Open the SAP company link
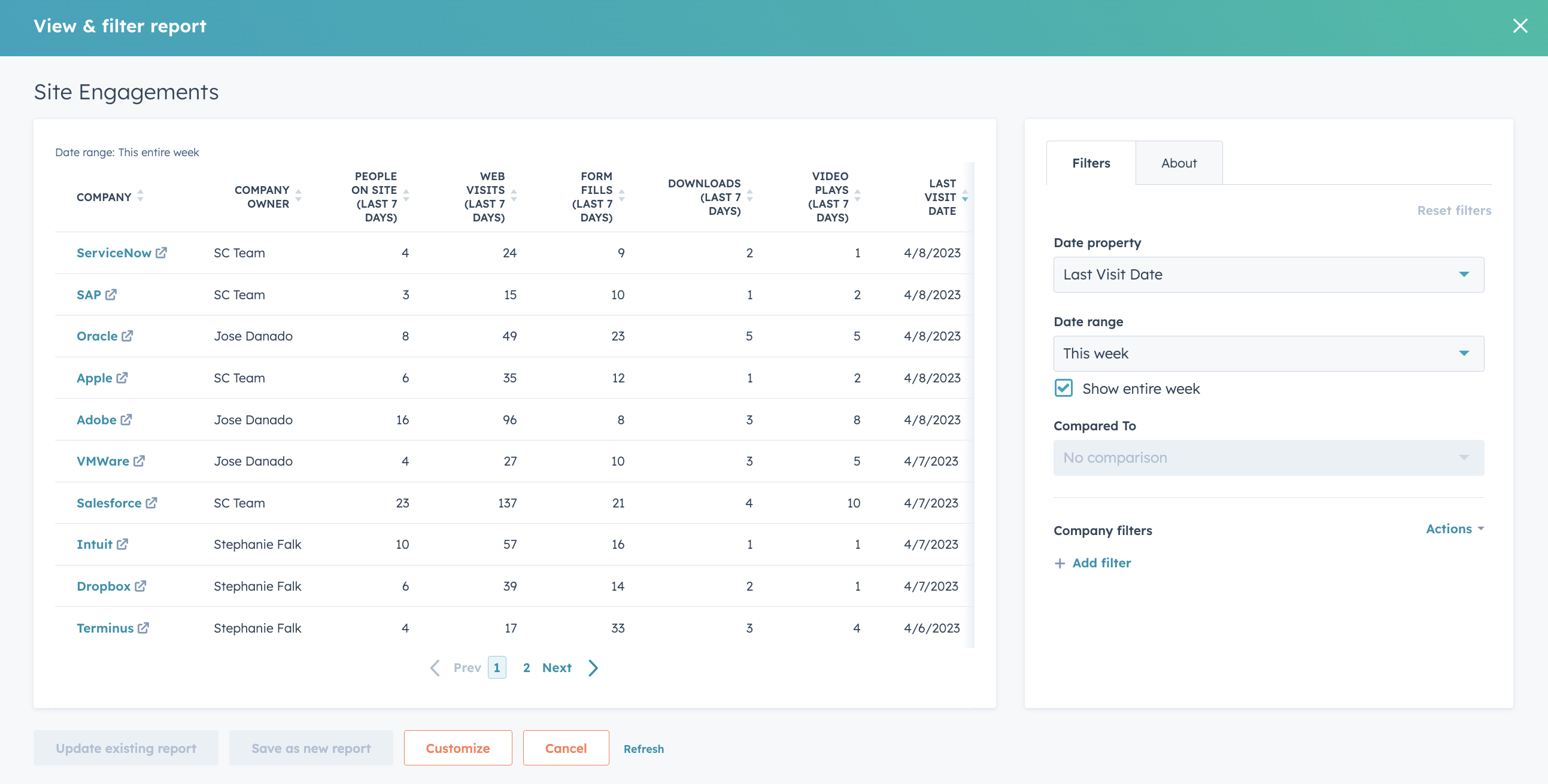This screenshot has height=784, width=1548. point(89,295)
